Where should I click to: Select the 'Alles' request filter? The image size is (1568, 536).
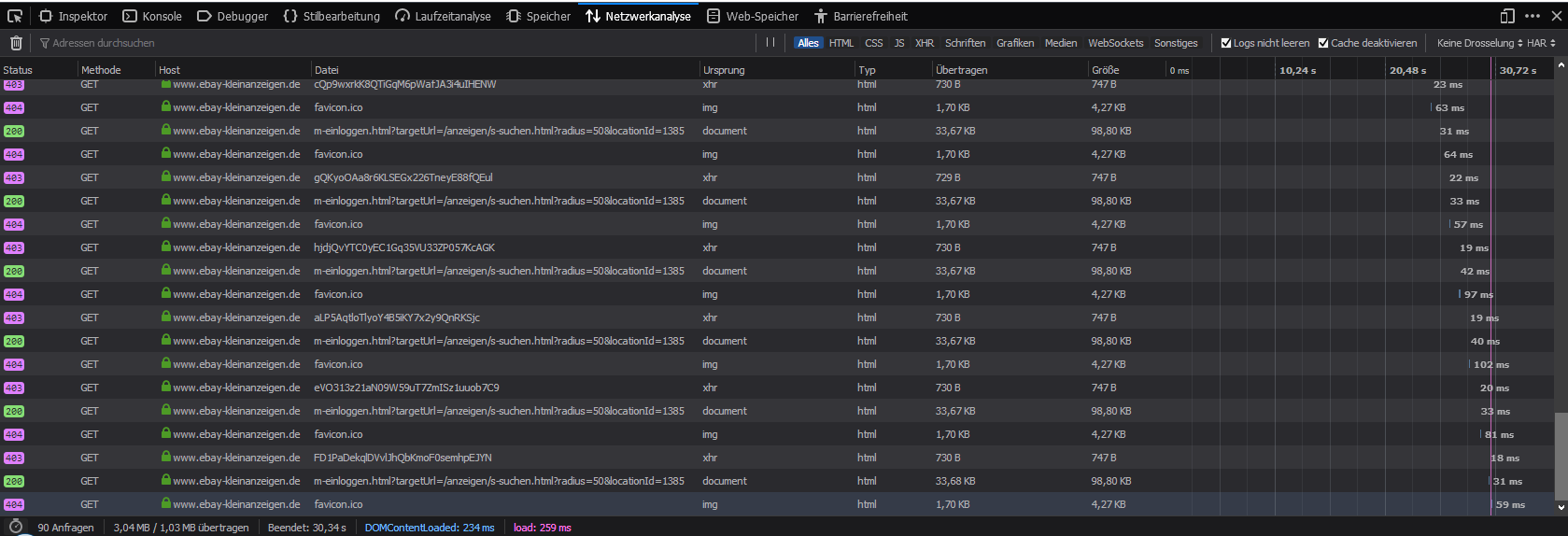click(808, 43)
